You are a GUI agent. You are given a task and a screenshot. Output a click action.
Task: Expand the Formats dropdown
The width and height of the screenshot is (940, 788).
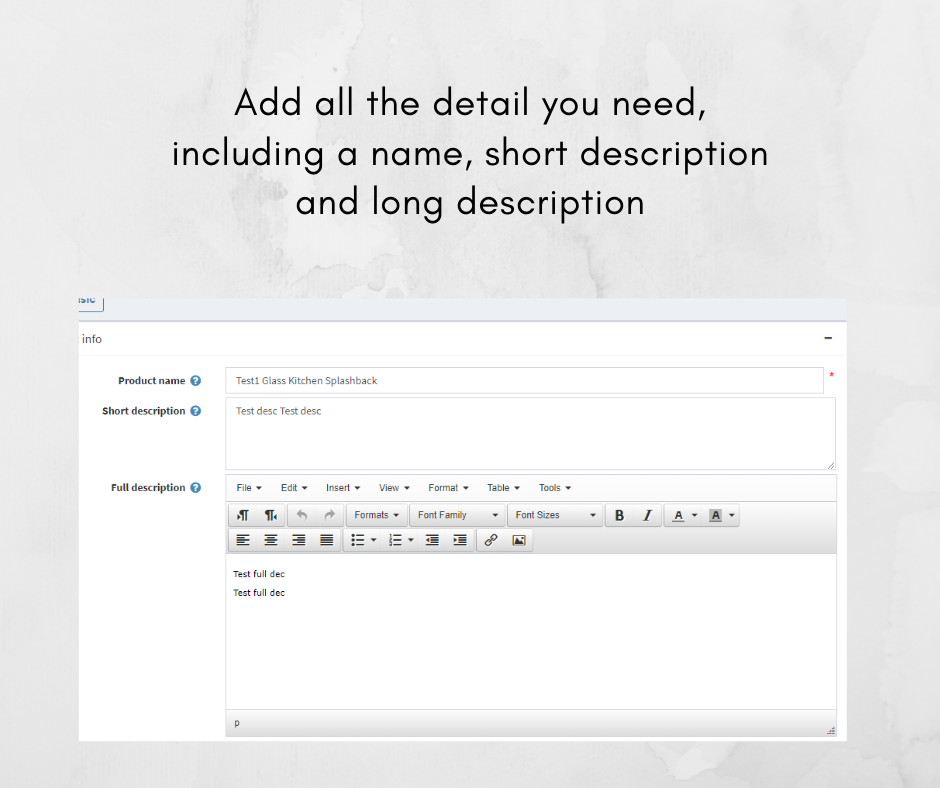(376, 515)
